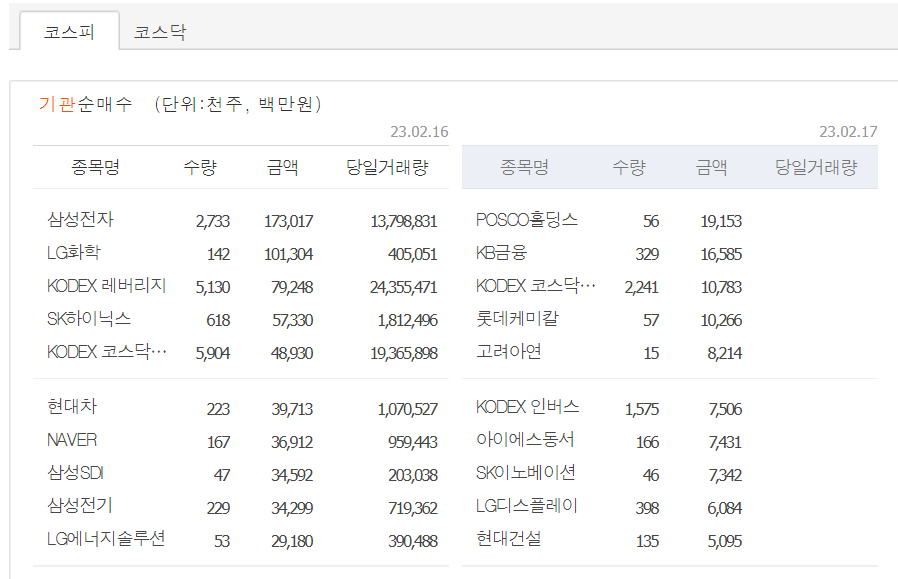Open the 고려아연 stock link
Screen dimensions: 898x579
(x=509, y=351)
